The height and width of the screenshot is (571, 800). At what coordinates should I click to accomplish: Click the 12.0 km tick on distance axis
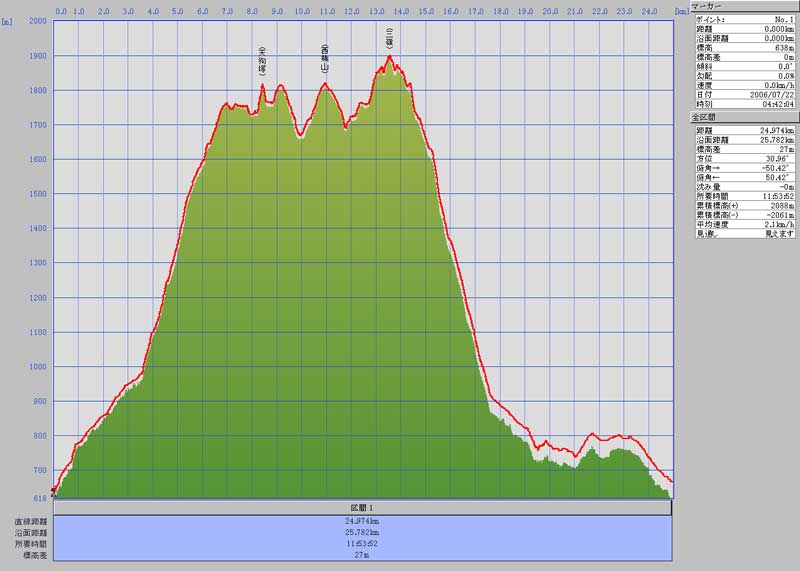pos(351,12)
